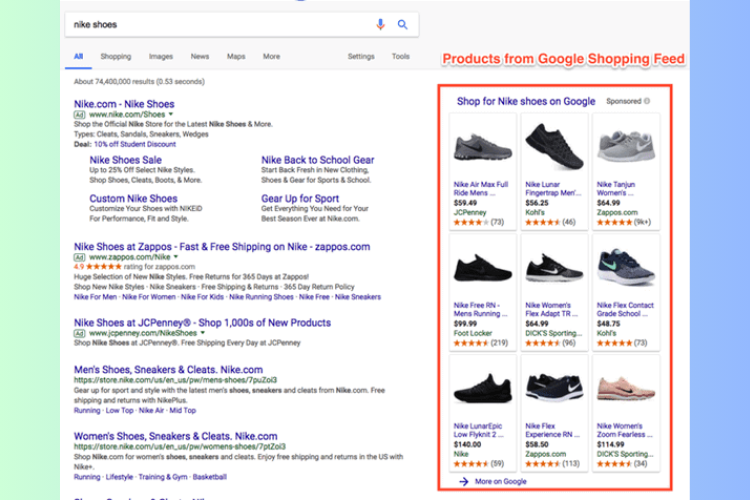Switch to the Maps tab
The height and width of the screenshot is (500, 750).
tap(236, 56)
